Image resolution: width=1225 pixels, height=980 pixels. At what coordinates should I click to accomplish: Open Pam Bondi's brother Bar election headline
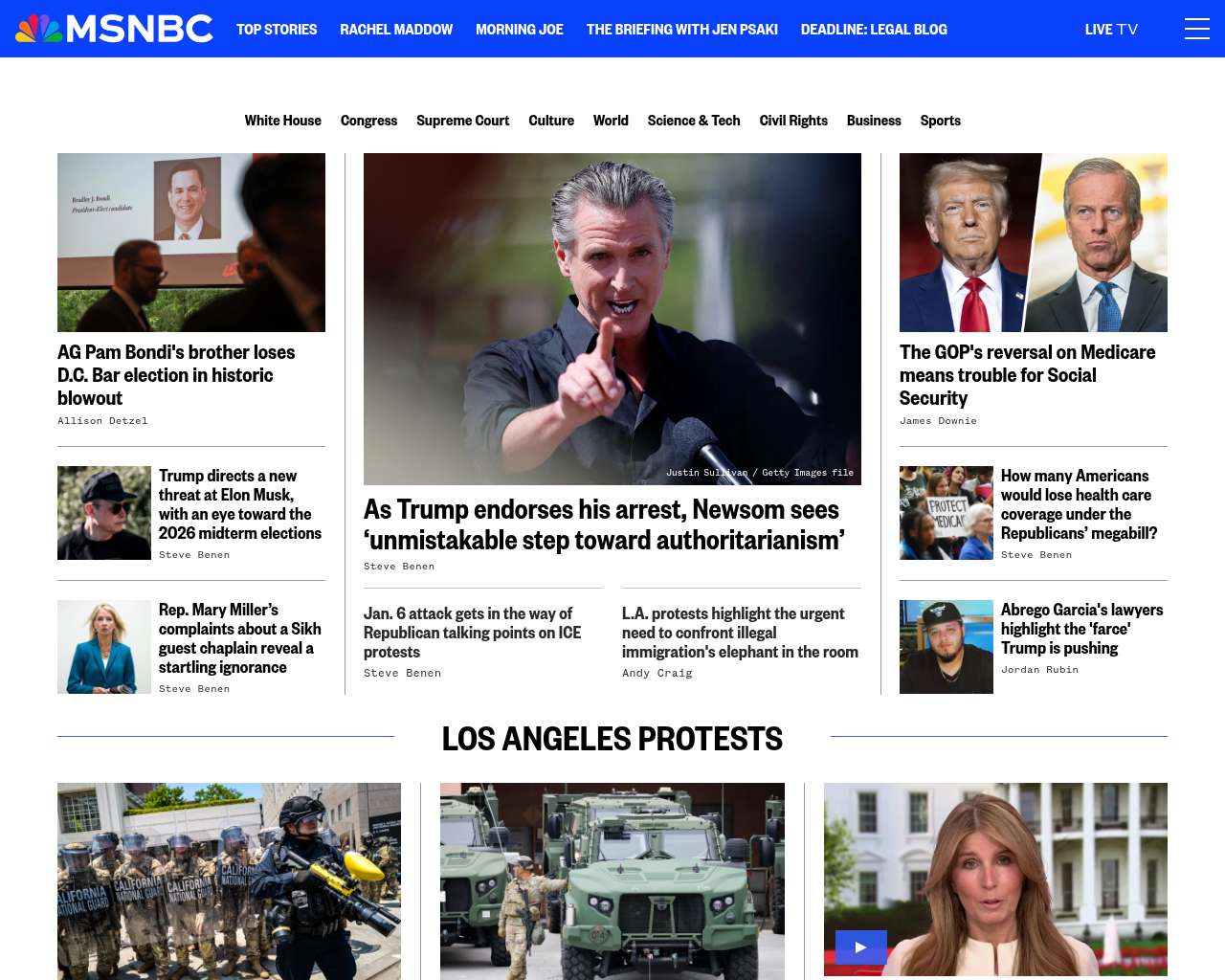pyautogui.click(x=176, y=375)
